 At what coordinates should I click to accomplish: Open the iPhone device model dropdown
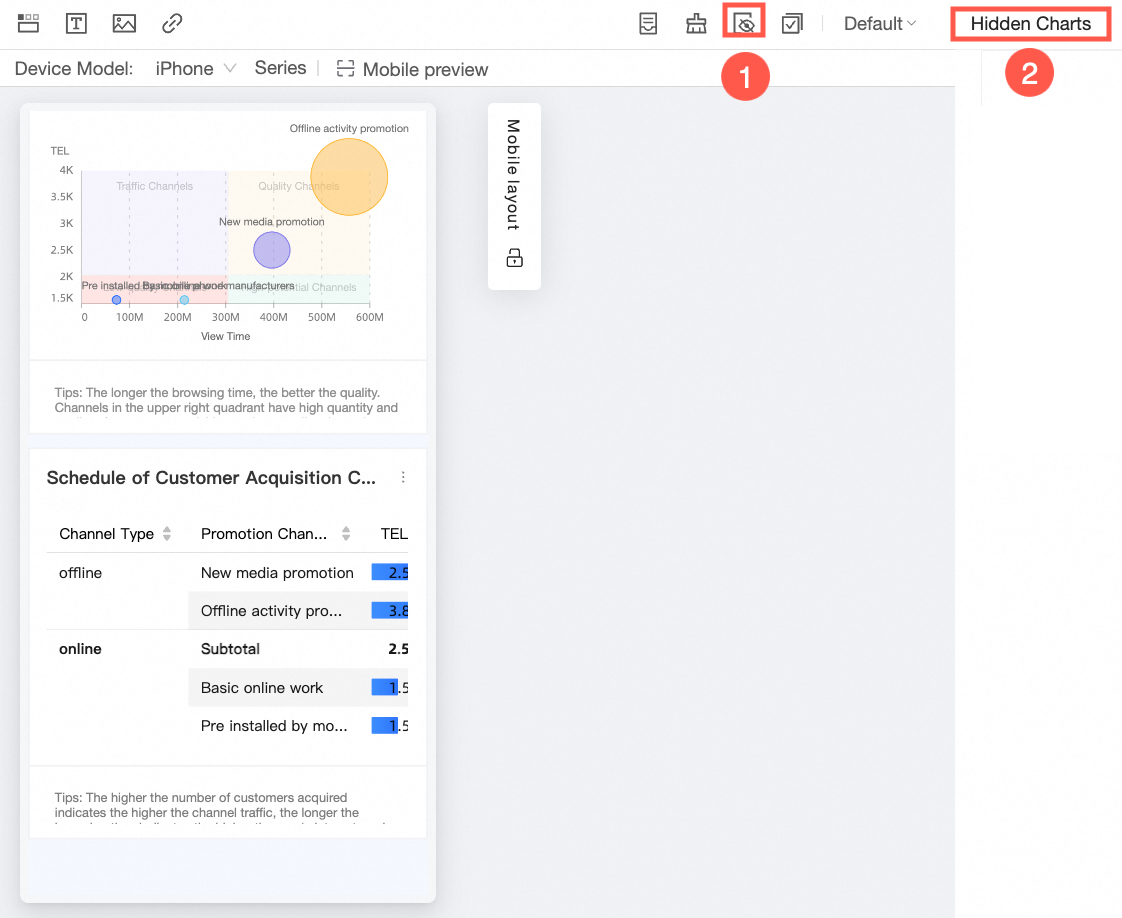pyautogui.click(x=195, y=69)
